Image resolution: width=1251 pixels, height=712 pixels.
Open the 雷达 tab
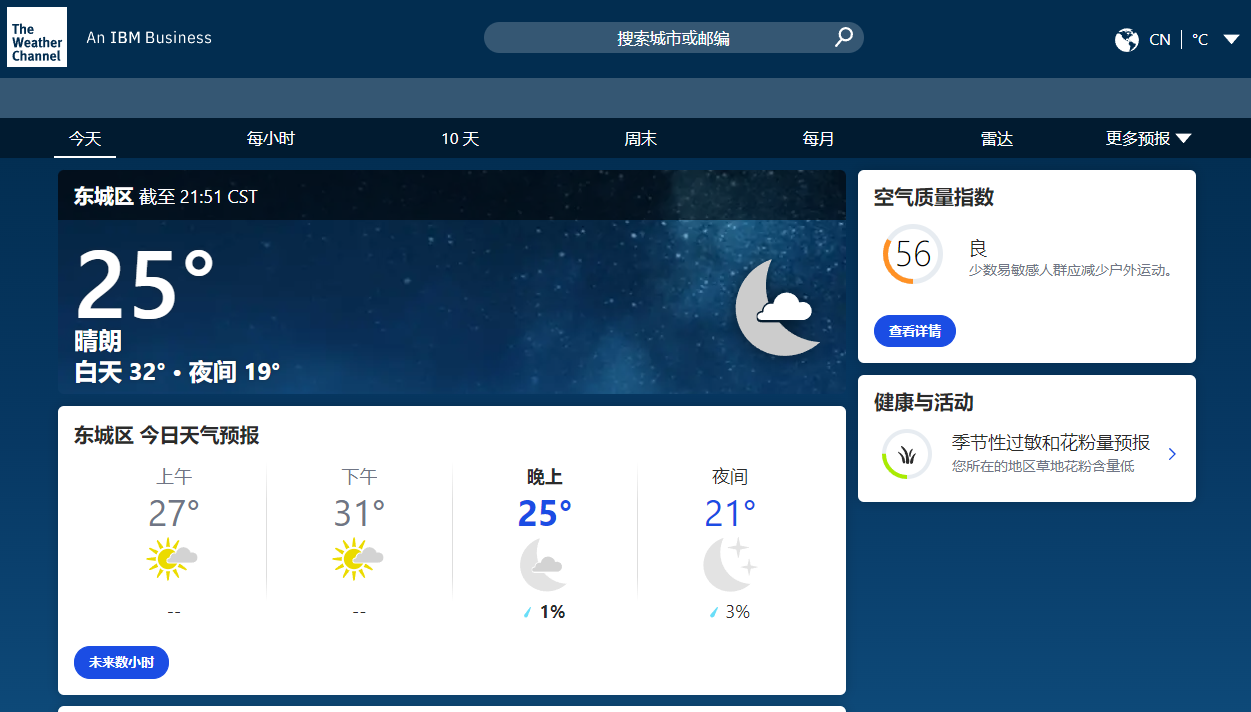coord(997,138)
